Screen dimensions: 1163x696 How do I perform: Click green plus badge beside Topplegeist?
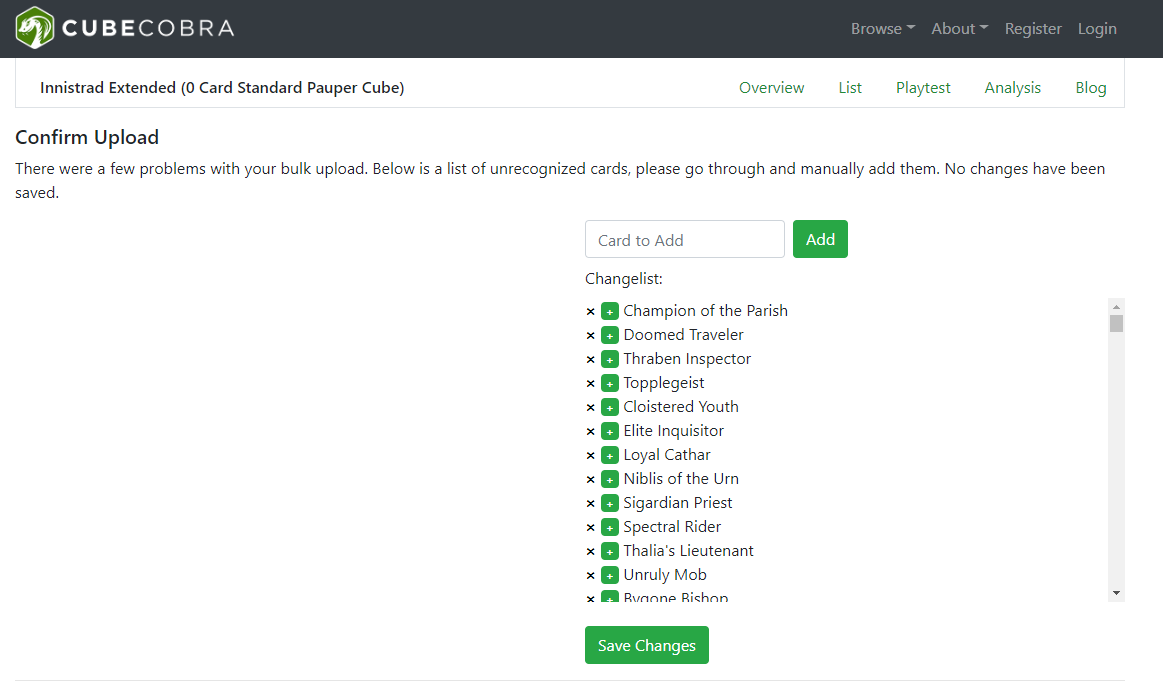pos(610,383)
